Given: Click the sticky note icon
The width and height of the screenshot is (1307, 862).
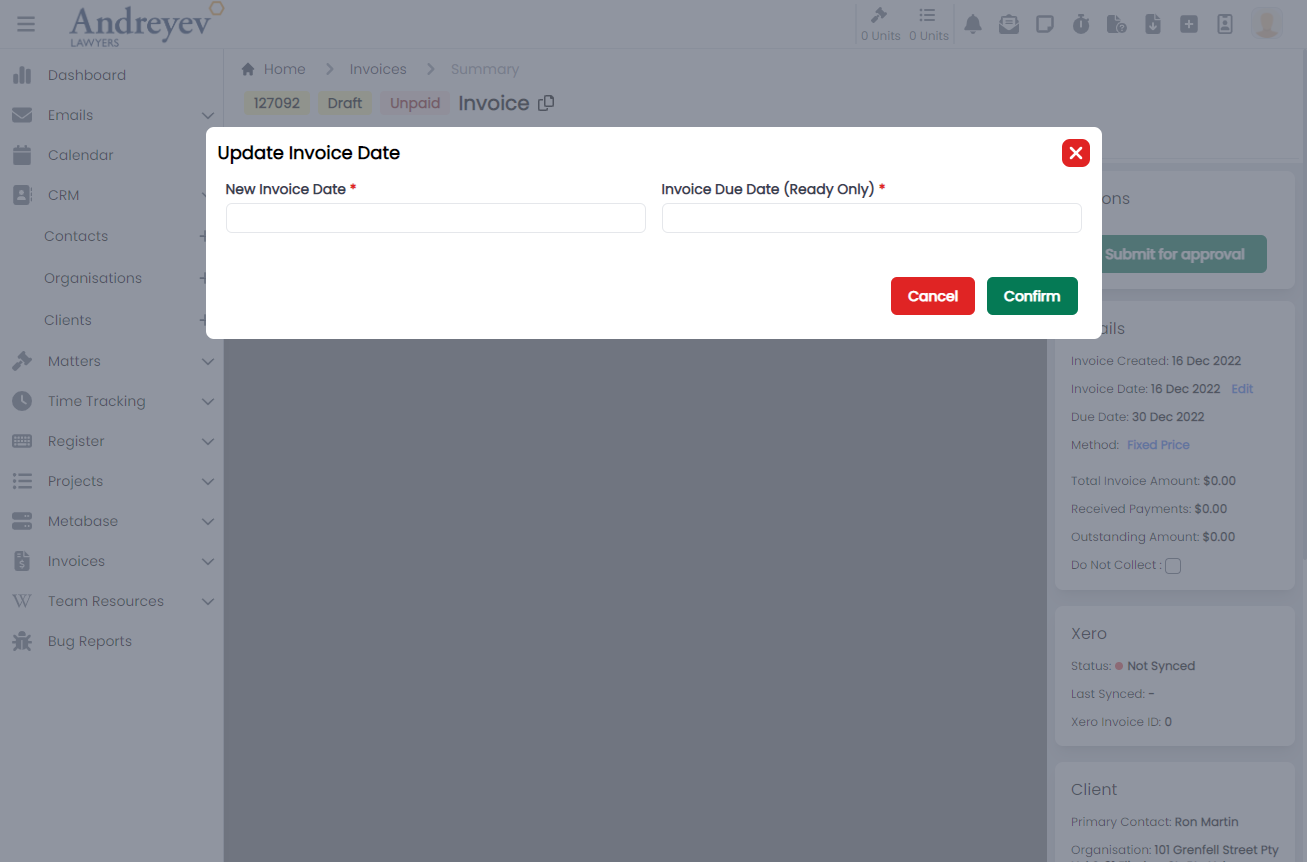Looking at the screenshot, I should click(x=1044, y=24).
